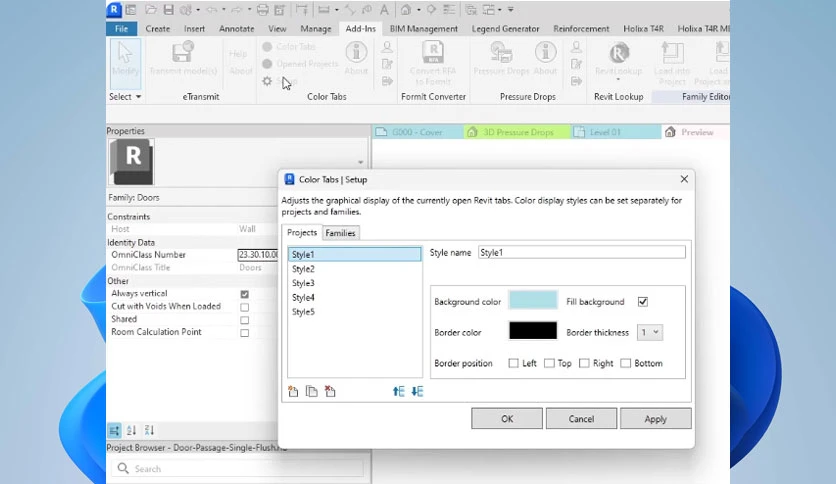Duplicate the selected style with the copy icon

point(311,391)
